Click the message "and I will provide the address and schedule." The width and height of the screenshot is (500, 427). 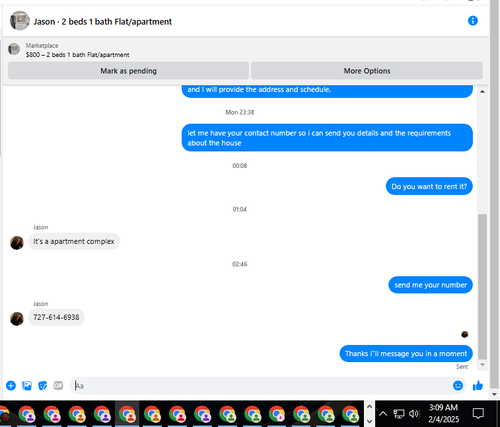[327, 91]
